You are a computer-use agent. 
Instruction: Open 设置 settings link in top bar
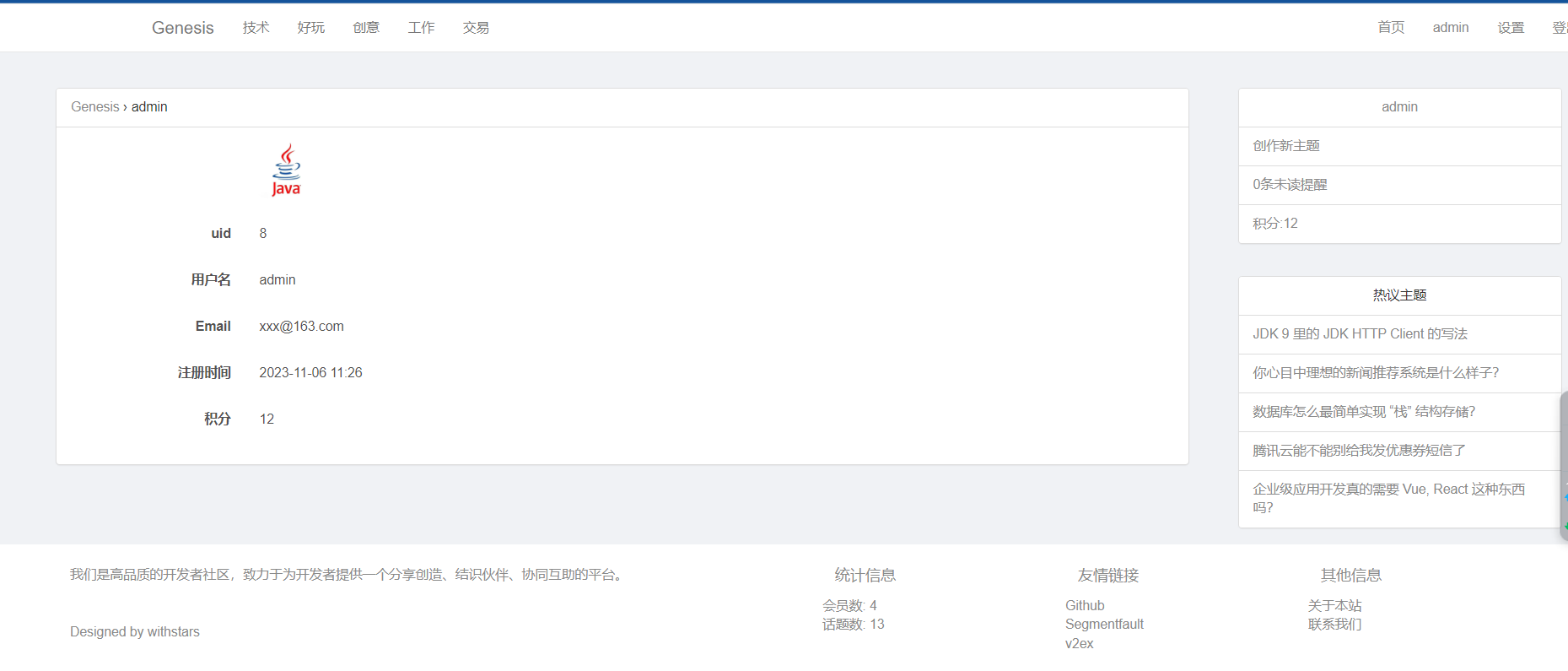[1511, 28]
